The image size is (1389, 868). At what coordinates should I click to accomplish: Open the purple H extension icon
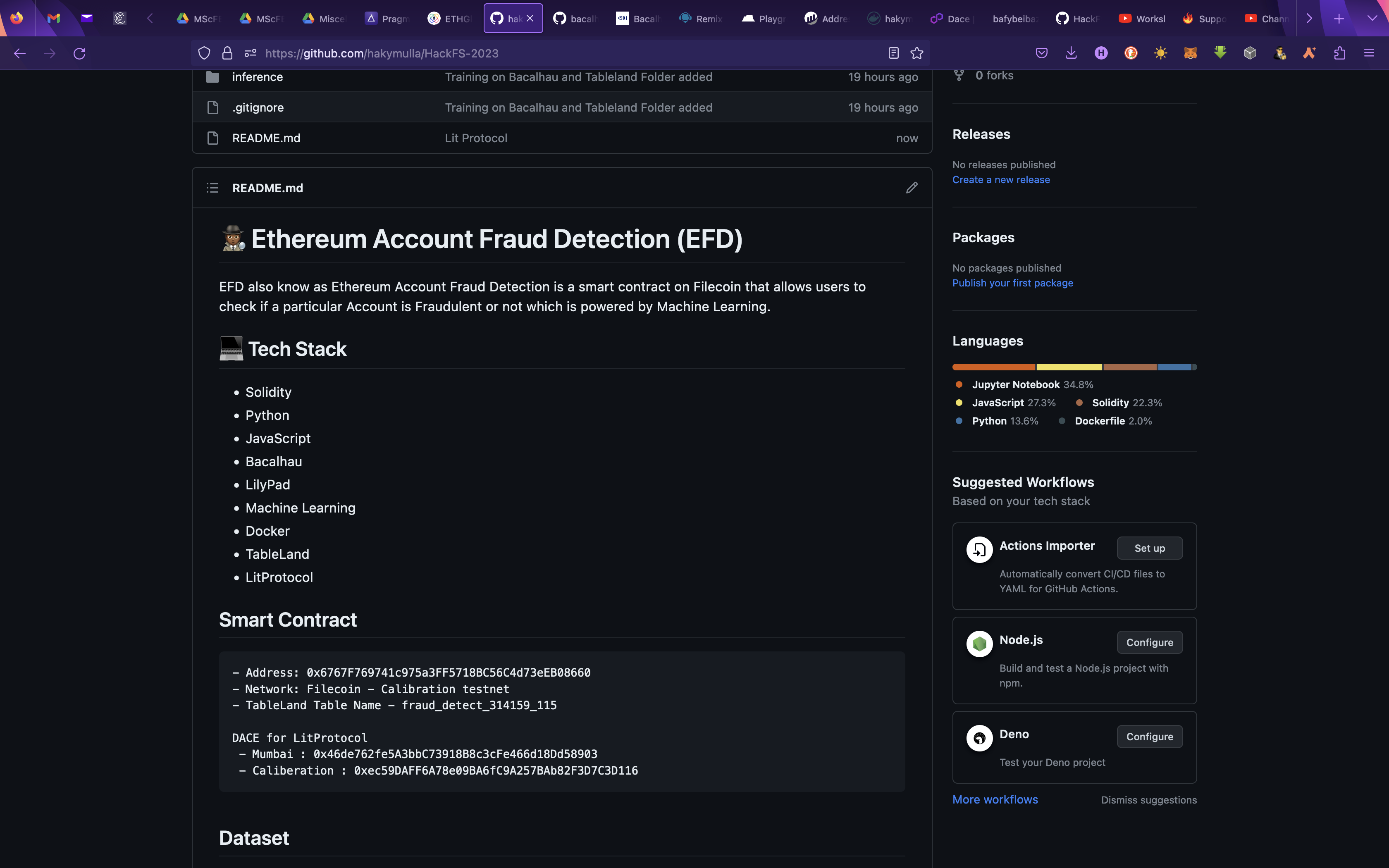pyautogui.click(x=1101, y=53)
